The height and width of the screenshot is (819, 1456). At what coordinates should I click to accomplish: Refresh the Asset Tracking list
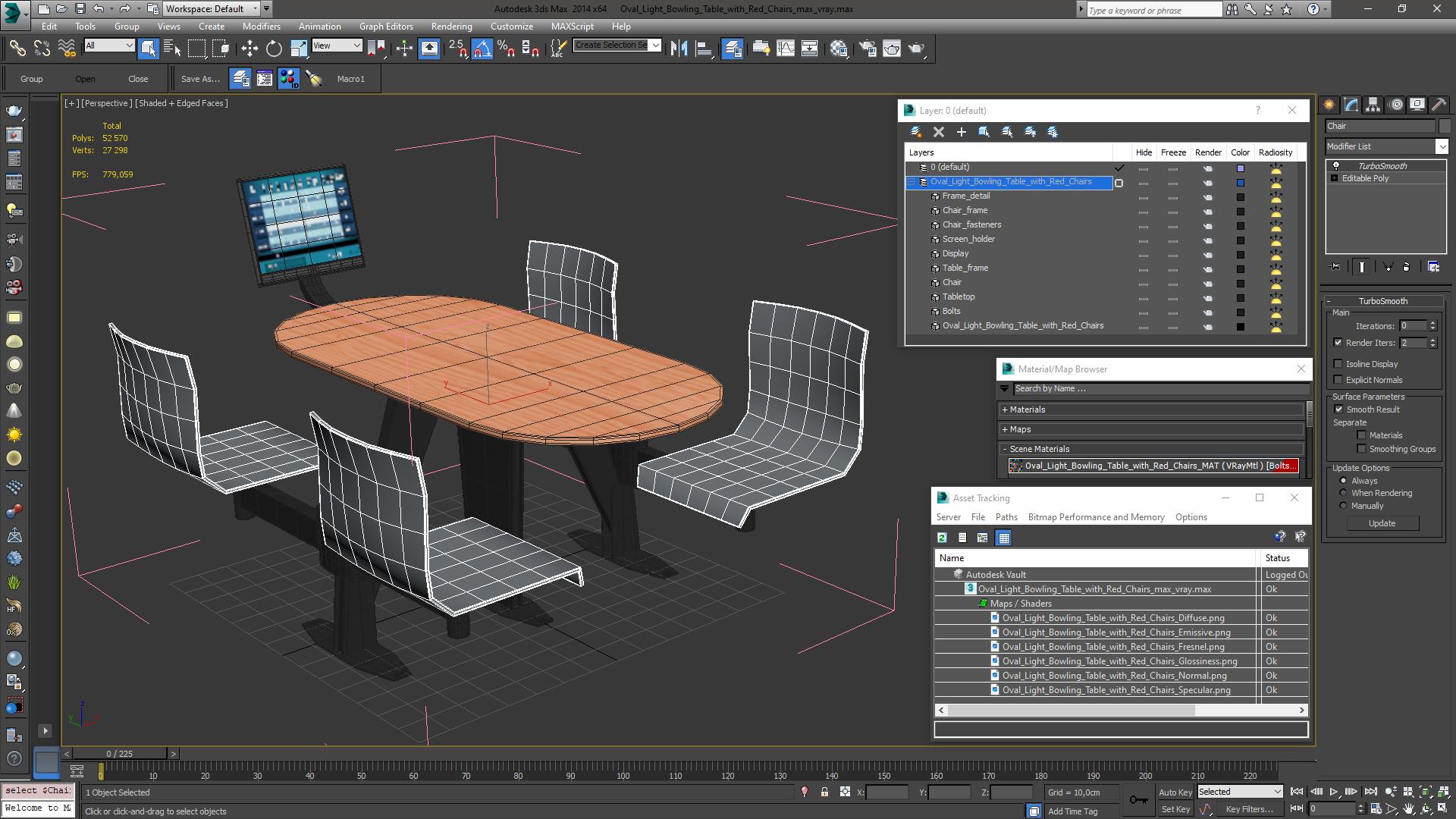coord(942,538)
